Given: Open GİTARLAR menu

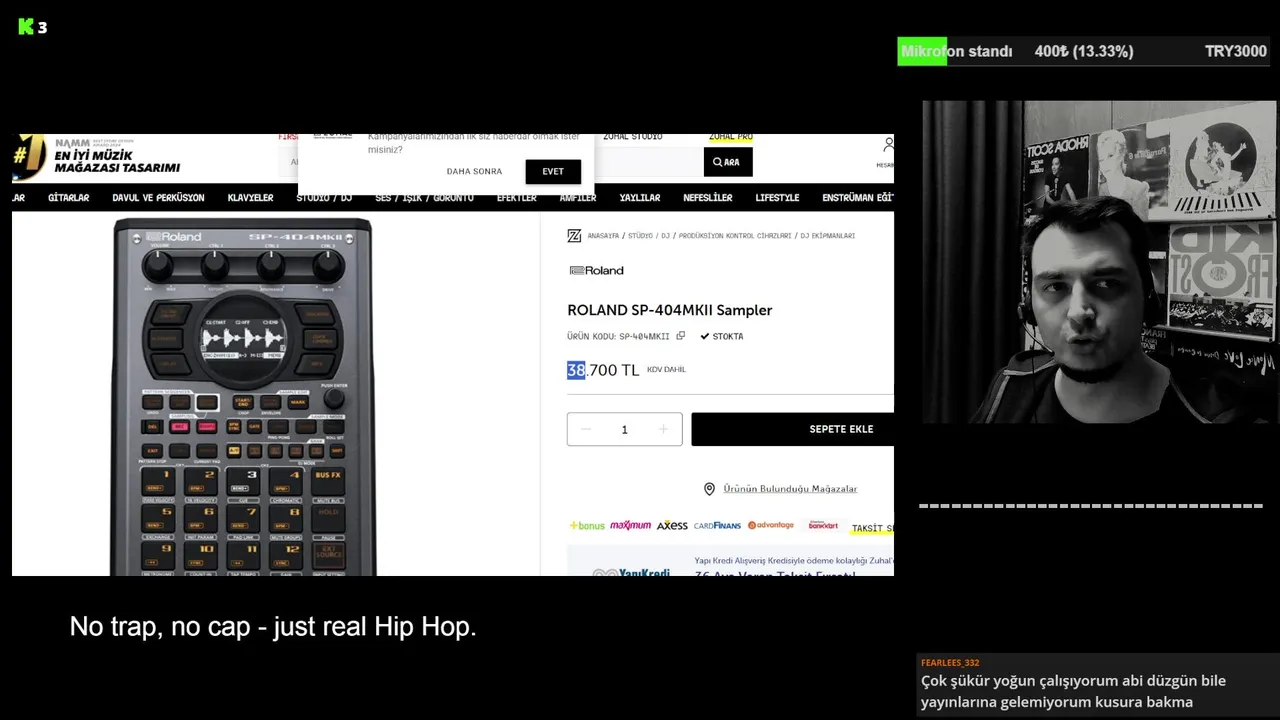Looking at the screenshot, I should (69, 198).
